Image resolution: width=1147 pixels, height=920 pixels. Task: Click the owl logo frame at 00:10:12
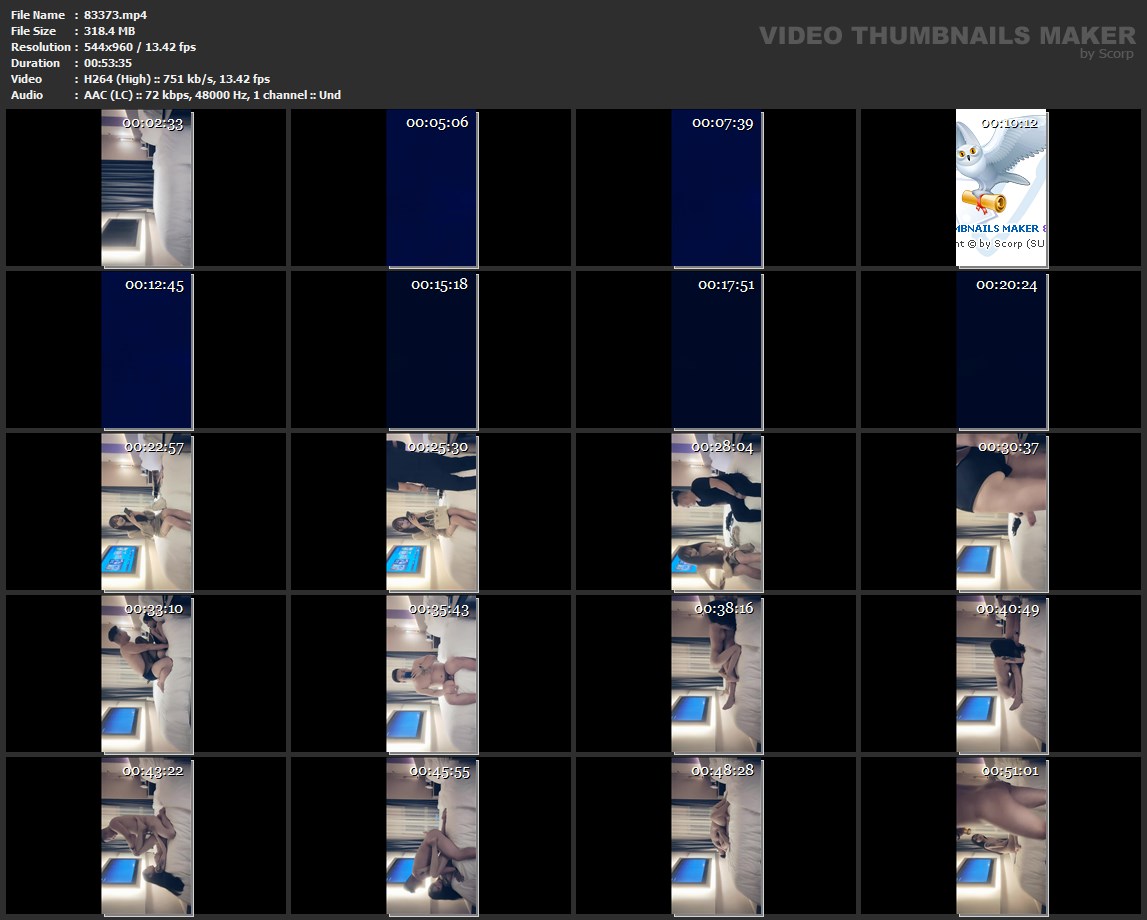pyautogui.click(x=1001, y=188)
